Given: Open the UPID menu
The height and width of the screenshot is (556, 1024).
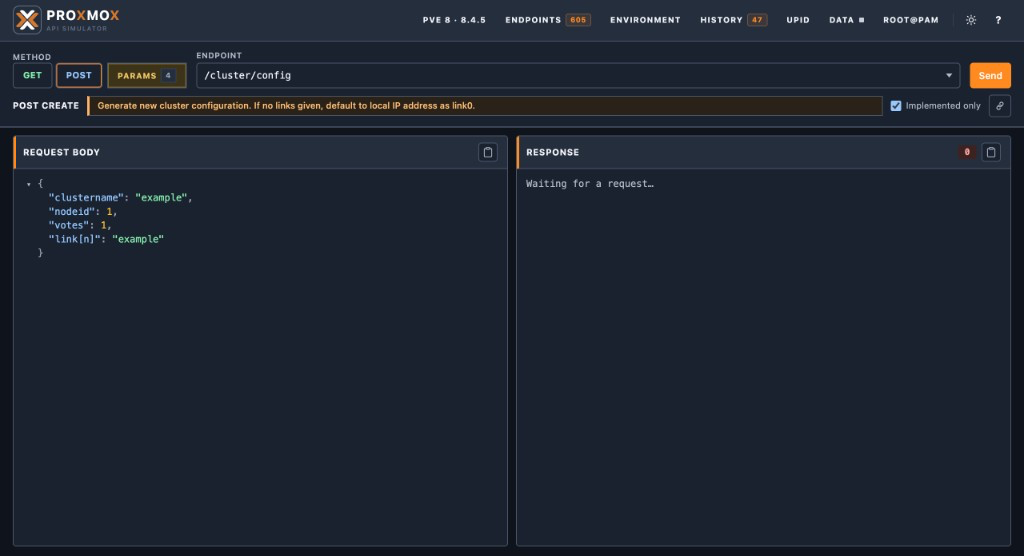Looking at the screenshot, I should pyautogui.click(x=798, y=20).
